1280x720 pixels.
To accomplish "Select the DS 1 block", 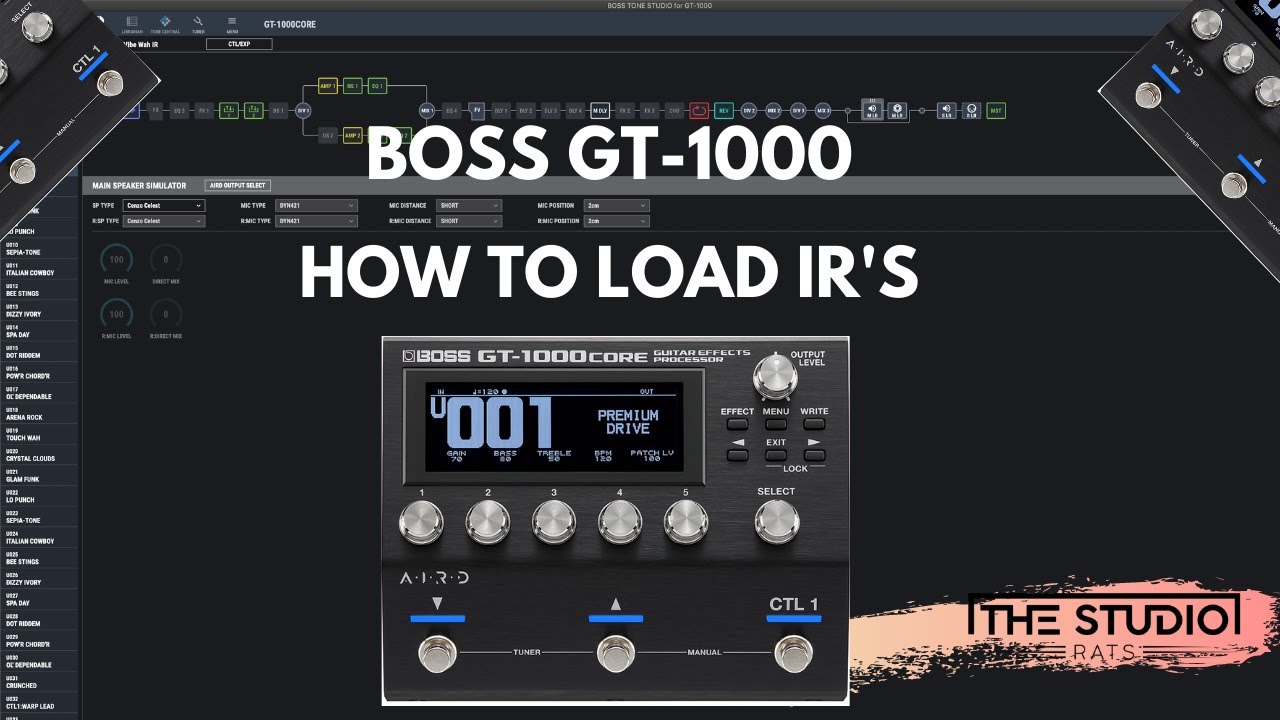I will coord(278,110).
